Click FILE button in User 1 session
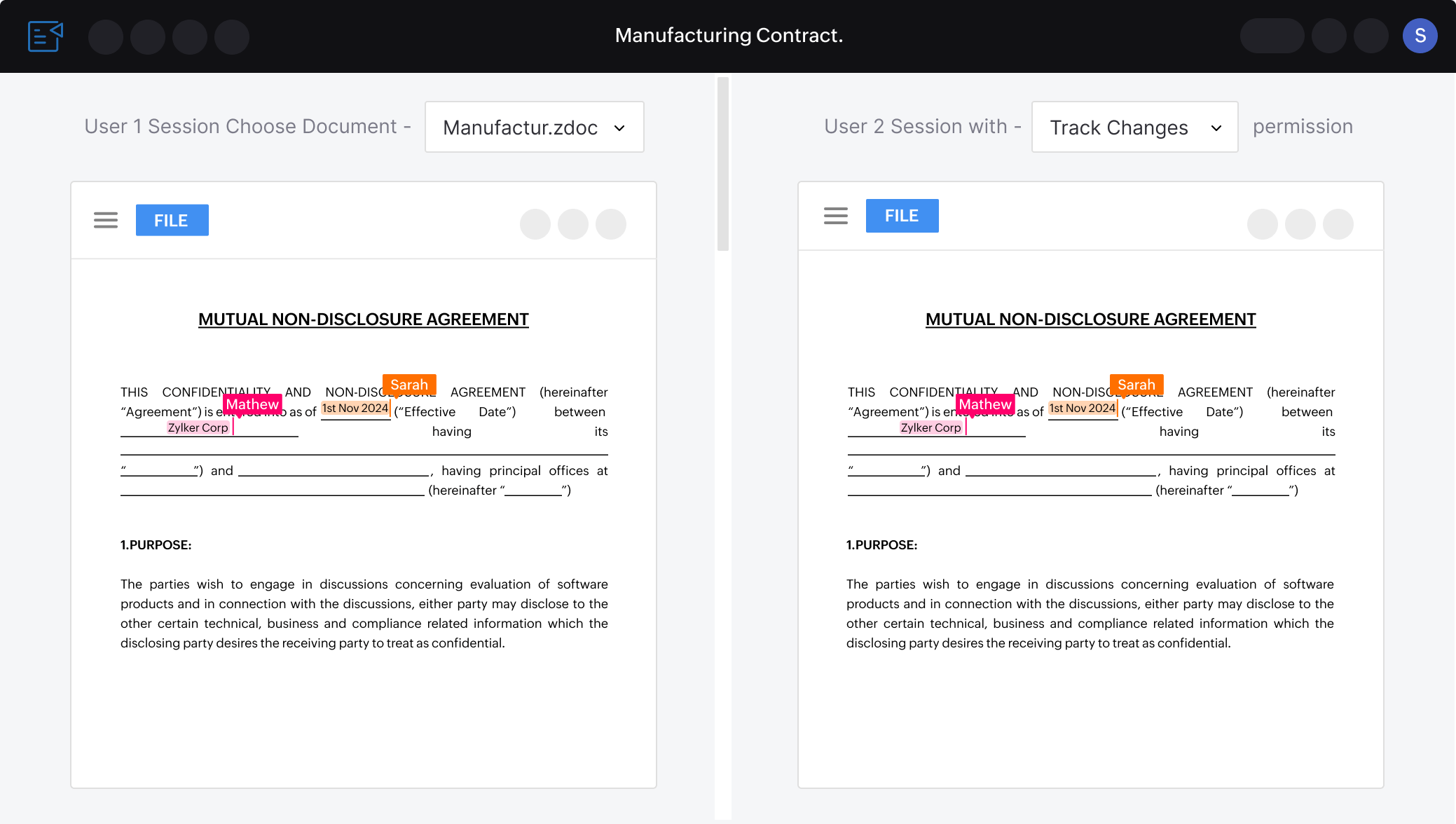This screenshot has height=824, width=1456. coord(172,220)
